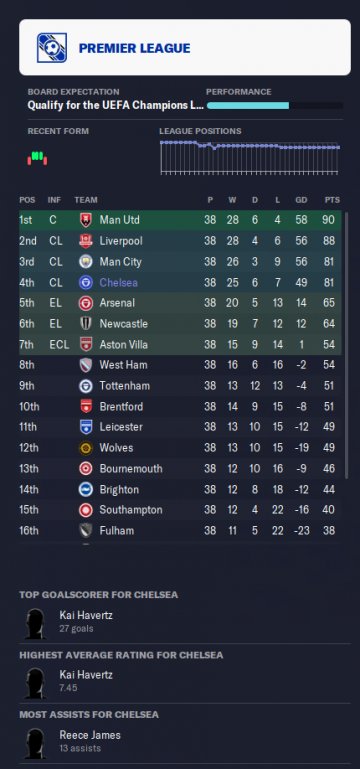
Task: Click the recent form indicator bars
Action: pyautogui.click(x=37, y=158)
